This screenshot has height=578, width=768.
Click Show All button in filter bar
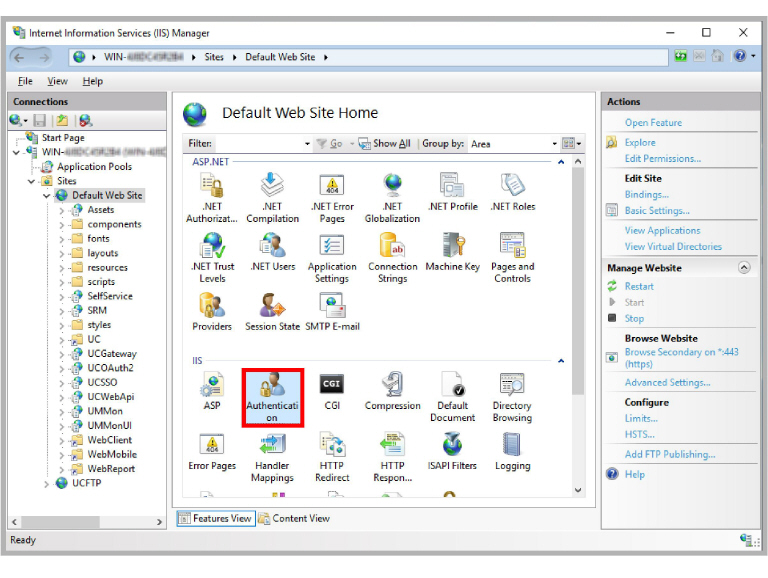tap(385, 144)
